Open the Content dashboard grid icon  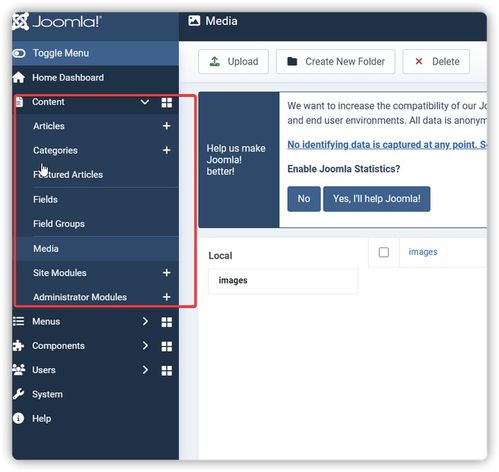point(167,103)
